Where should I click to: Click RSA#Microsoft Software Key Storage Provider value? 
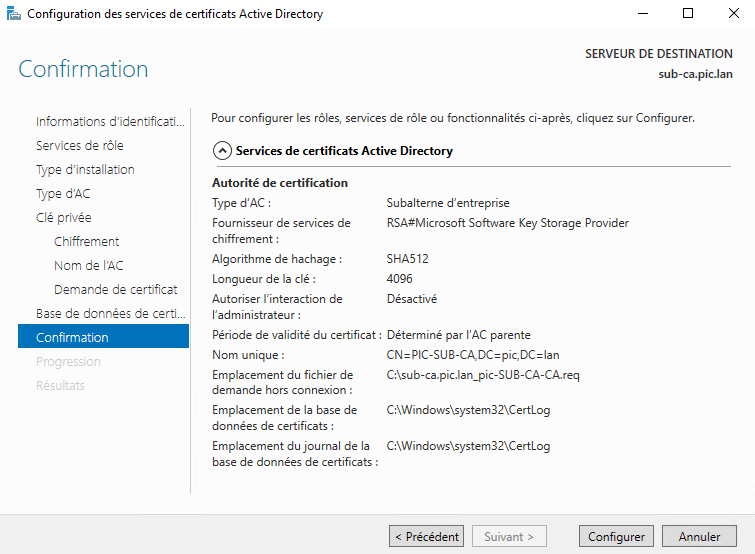(508, 223)
